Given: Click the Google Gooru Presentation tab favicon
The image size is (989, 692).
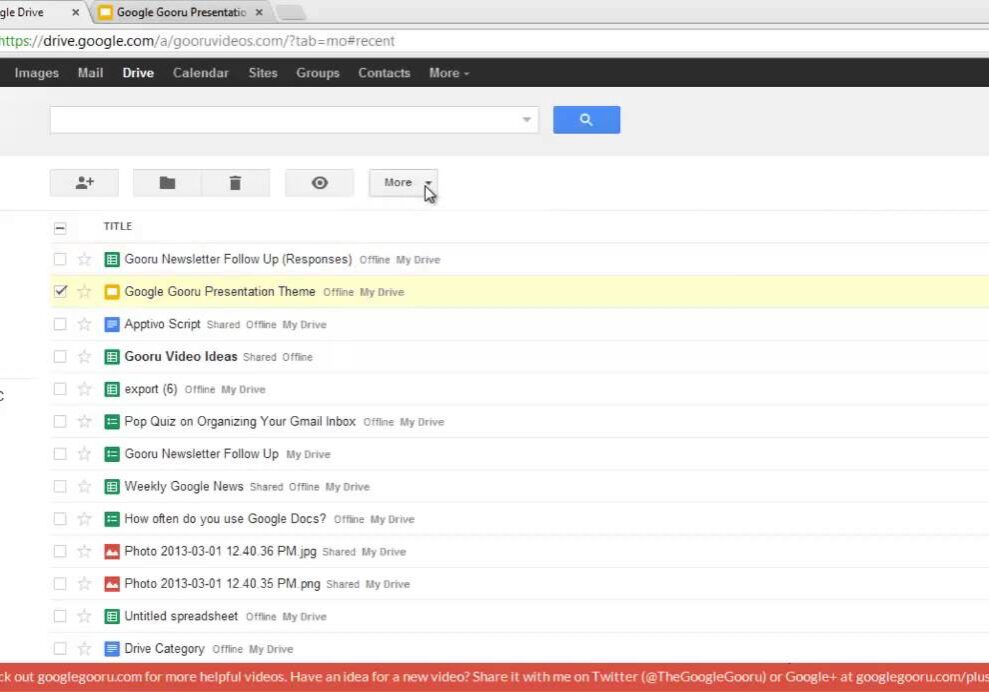Looking at the screenshot, I should tap(105, 12).
